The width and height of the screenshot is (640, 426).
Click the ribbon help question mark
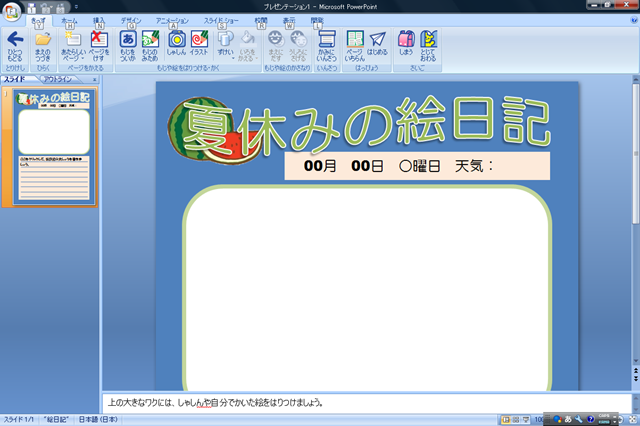click(634, 20)
